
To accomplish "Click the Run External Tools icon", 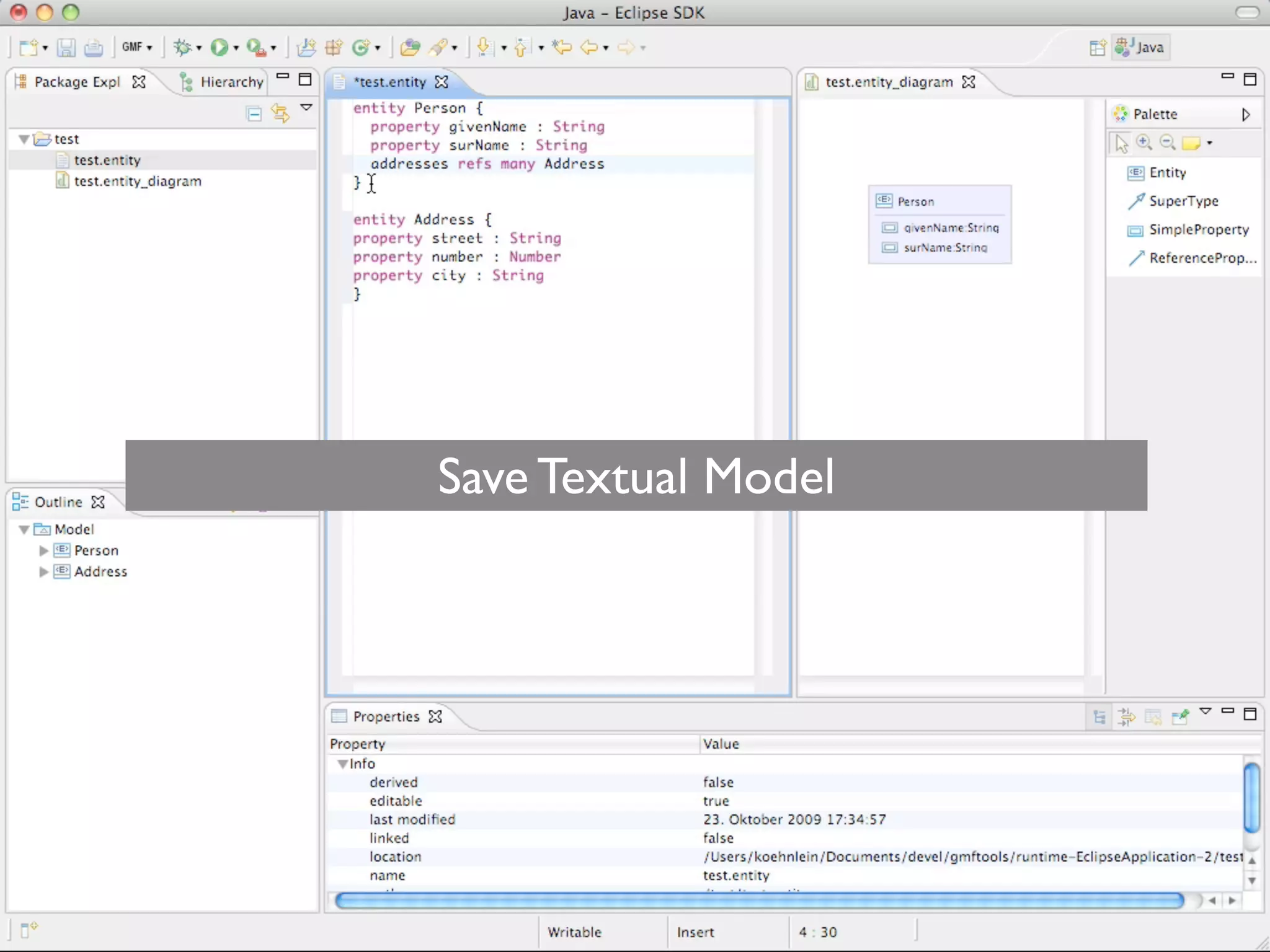I will (x=256, y=47).
